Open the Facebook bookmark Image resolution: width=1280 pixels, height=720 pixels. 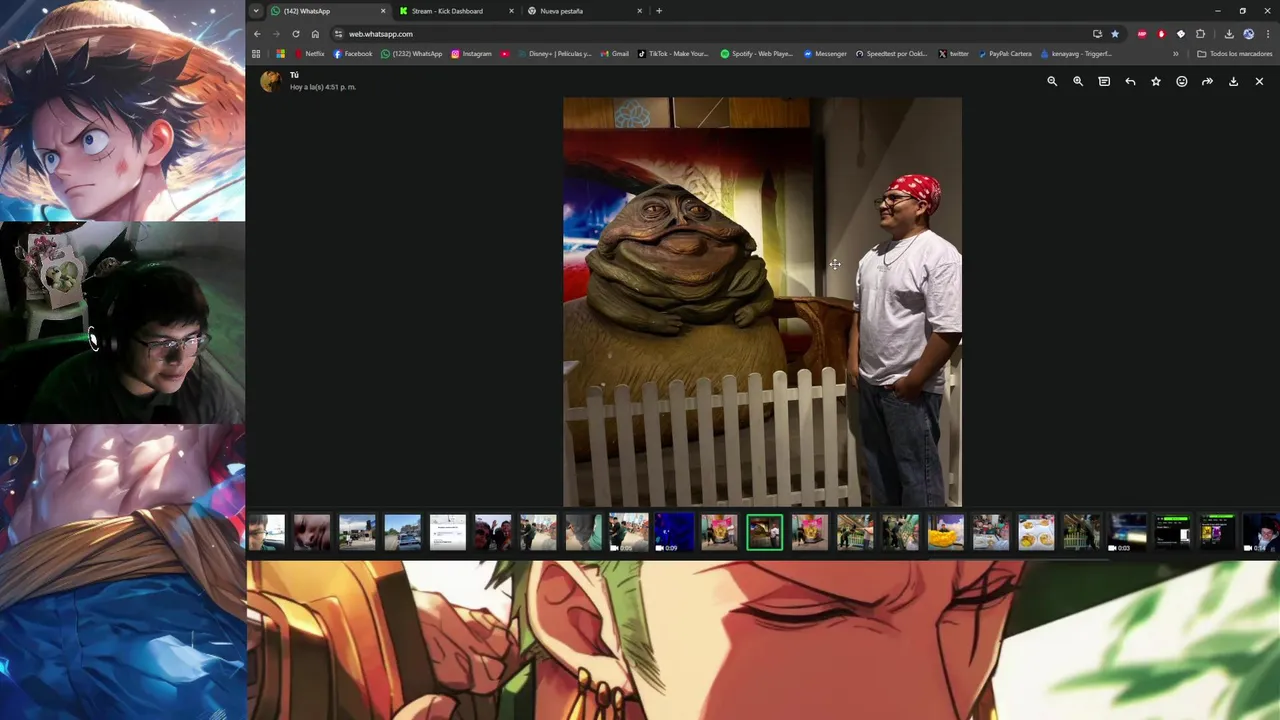pyautogui.click(x=353, y=54)
